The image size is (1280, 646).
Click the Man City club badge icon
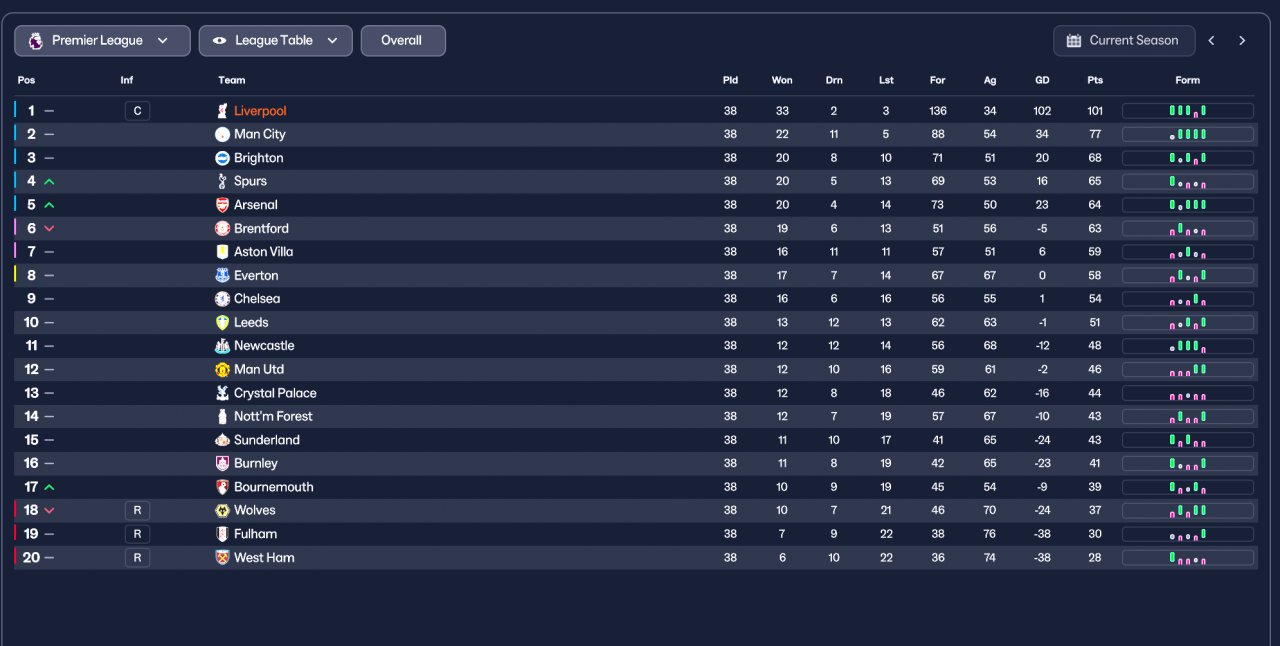222,134
